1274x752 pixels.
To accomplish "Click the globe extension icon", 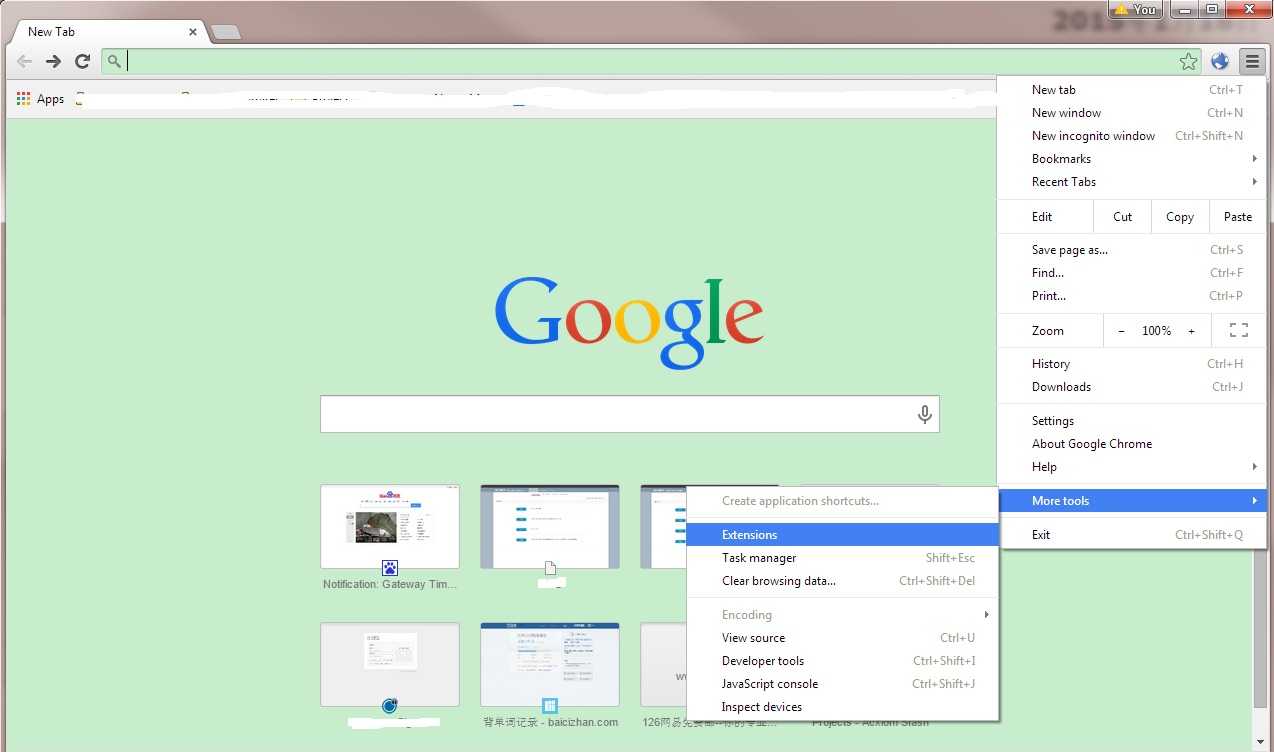I will 1220,62.
